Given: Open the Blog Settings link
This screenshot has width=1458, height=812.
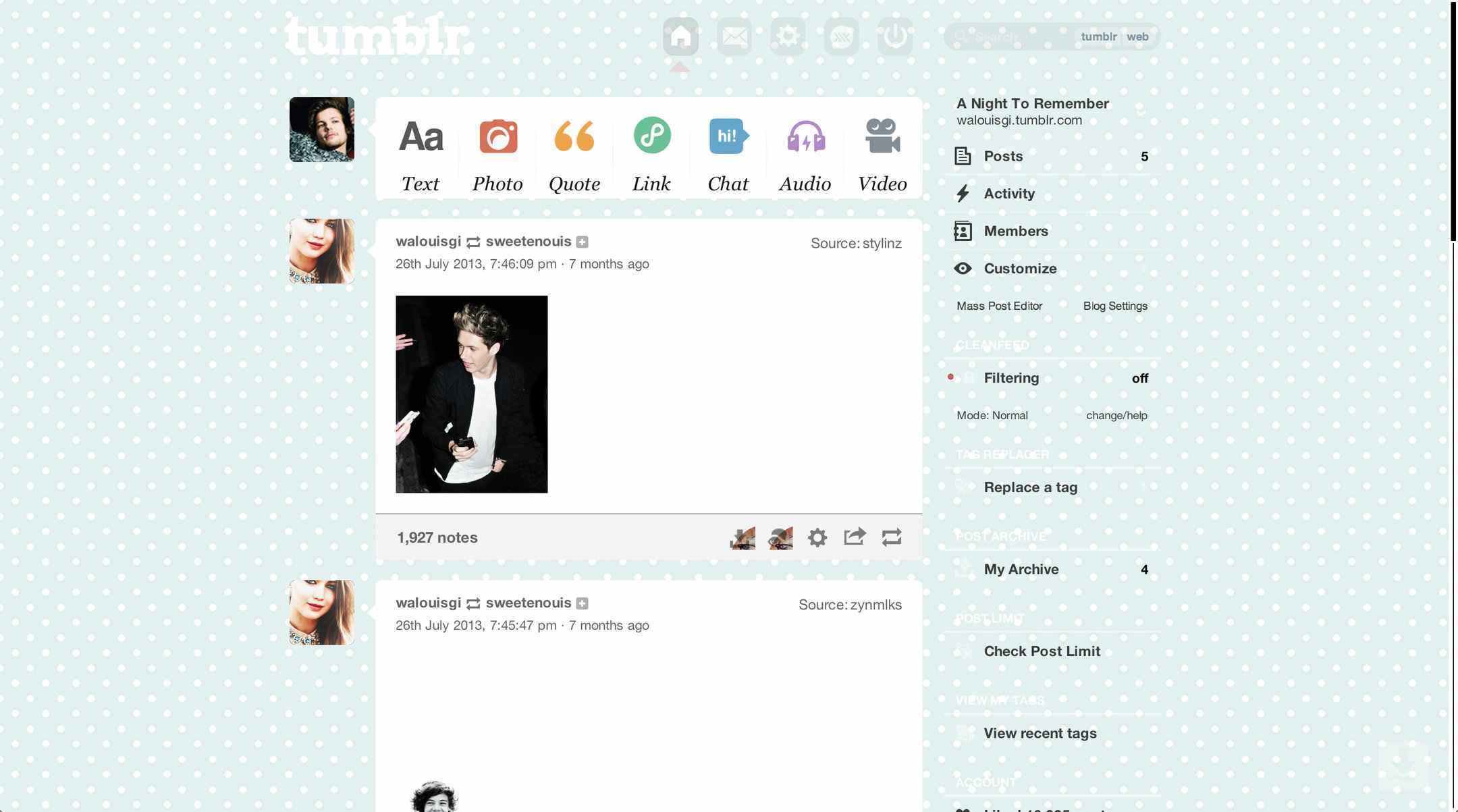Looking at the screenshot, I should [x=1115, y=306].
